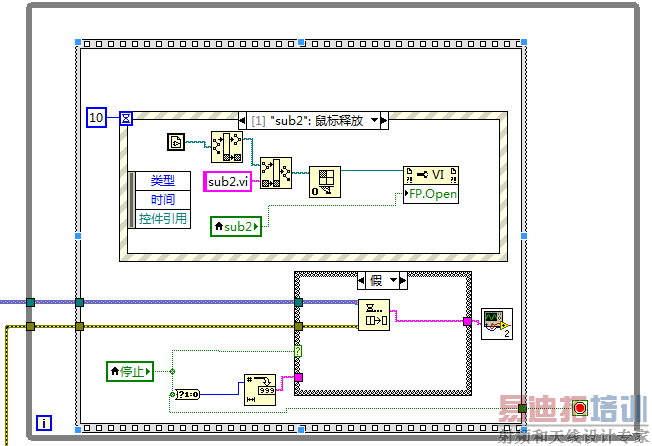Viewport: 652px width, 446px height.
Task: Click the 类型 event data node
Action: pyautogui.click(x=163, y=181)
